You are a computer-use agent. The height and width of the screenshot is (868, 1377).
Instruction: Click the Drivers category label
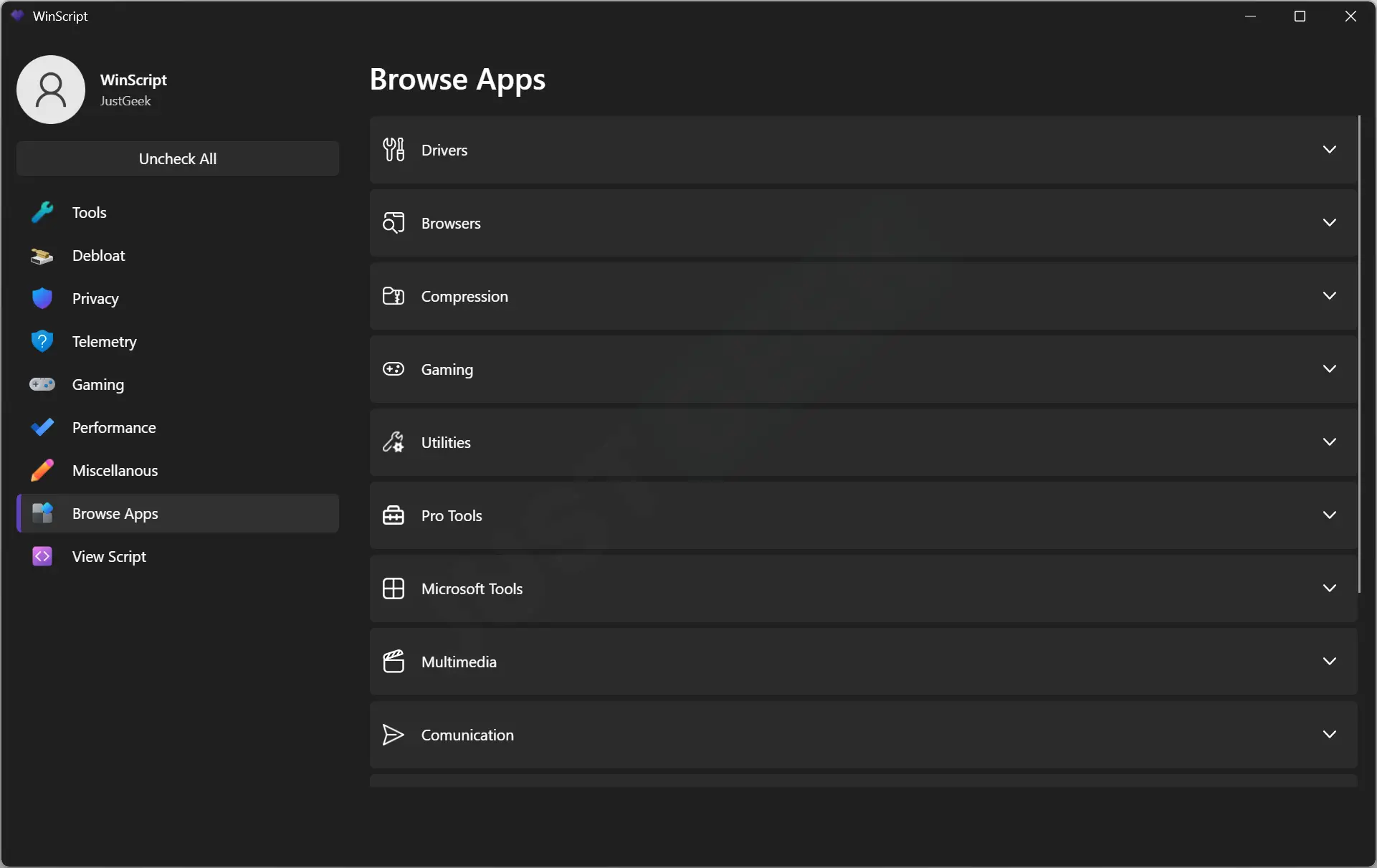444,150
